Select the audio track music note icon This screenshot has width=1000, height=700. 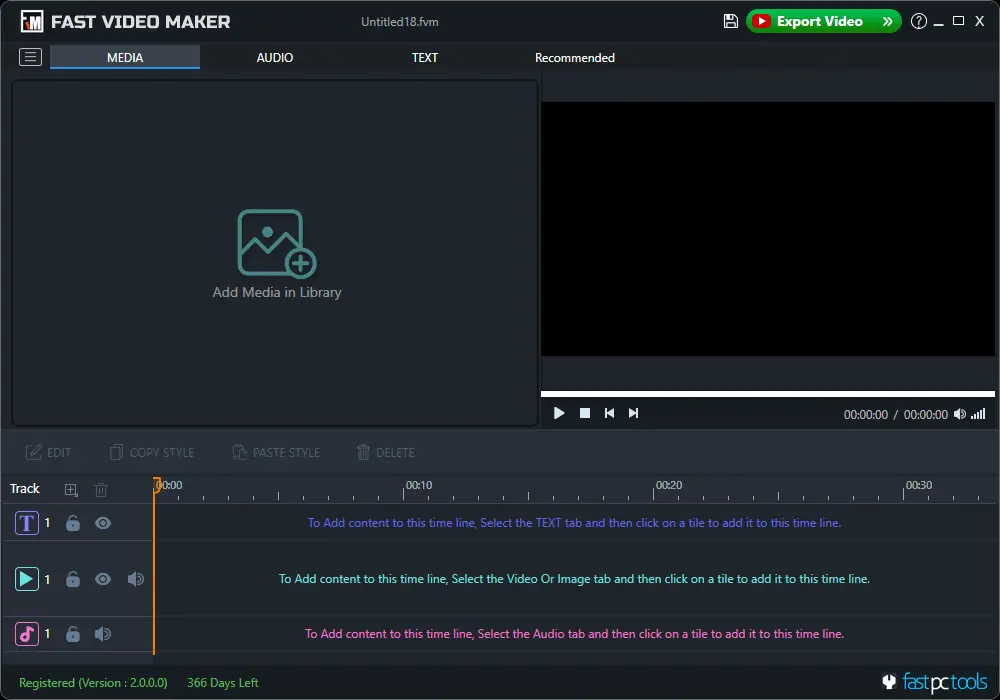click(27, 634)
